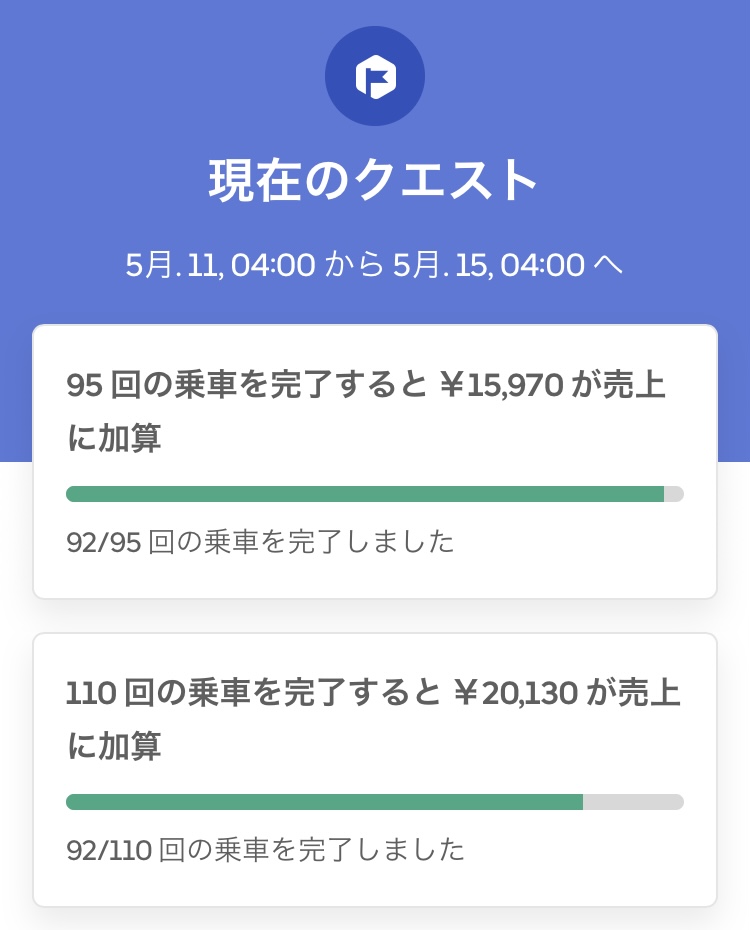This screenshot has width=750, height=930.
Task: Tap に加算 text in the first quest card
Action: (113, 438)
